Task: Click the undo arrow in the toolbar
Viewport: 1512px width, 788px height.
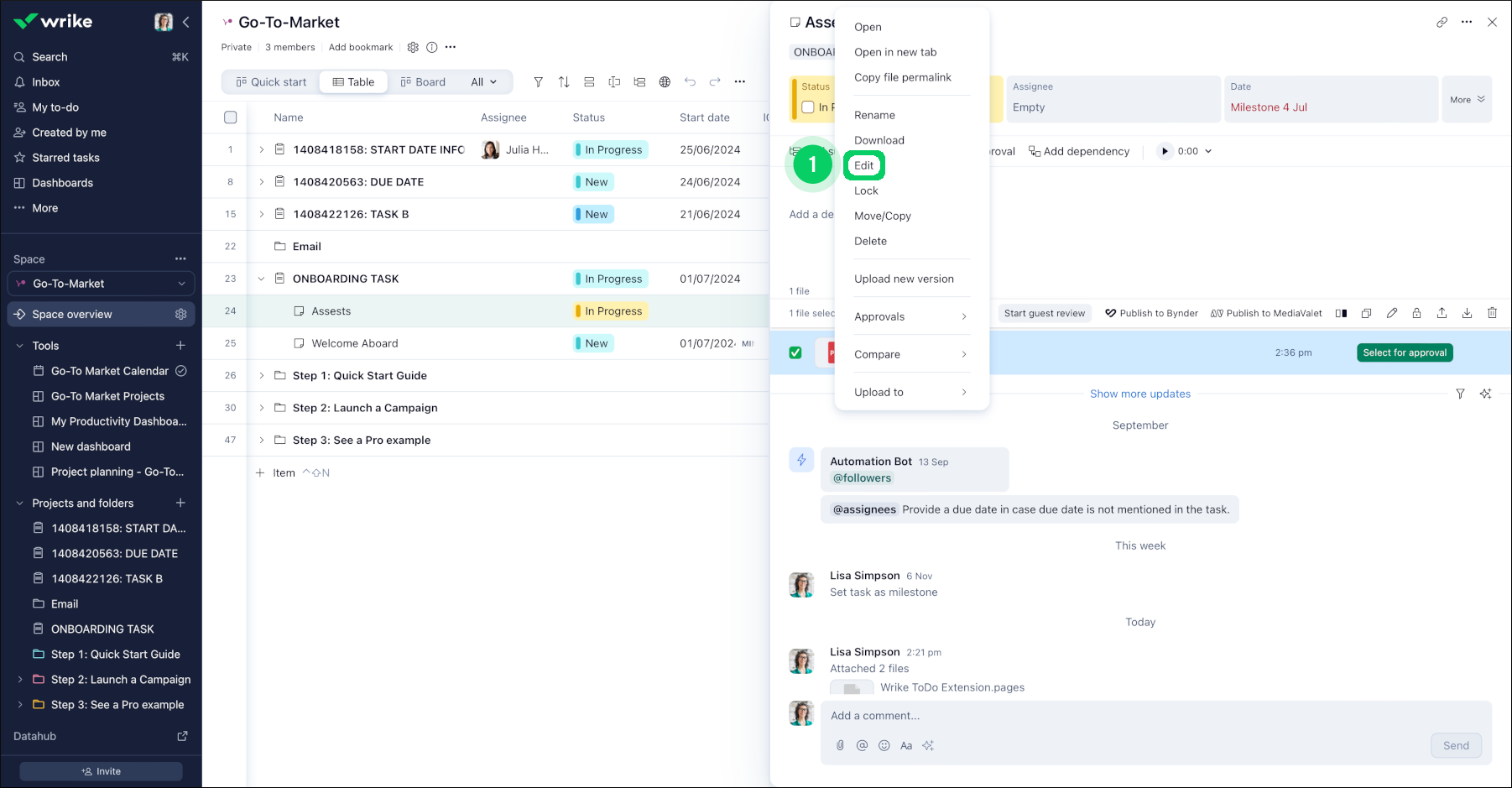Action: (690, 82)
